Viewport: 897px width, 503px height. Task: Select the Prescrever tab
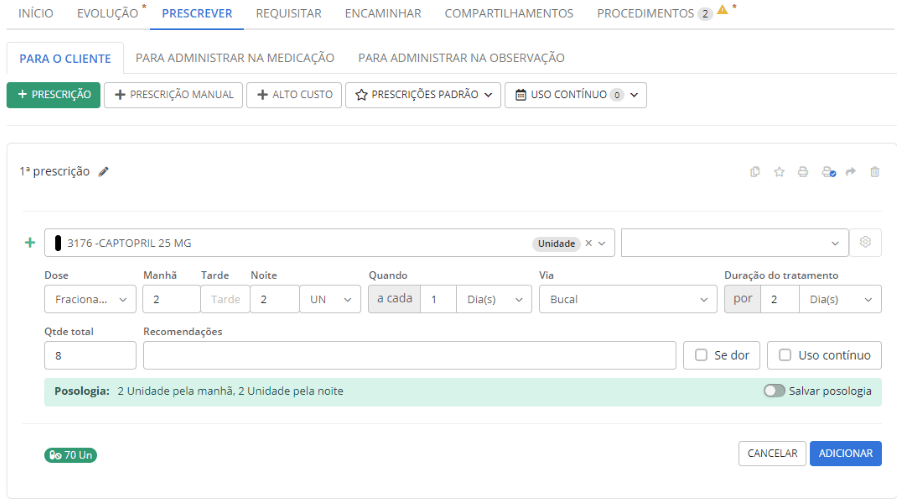tap(197, 13)
